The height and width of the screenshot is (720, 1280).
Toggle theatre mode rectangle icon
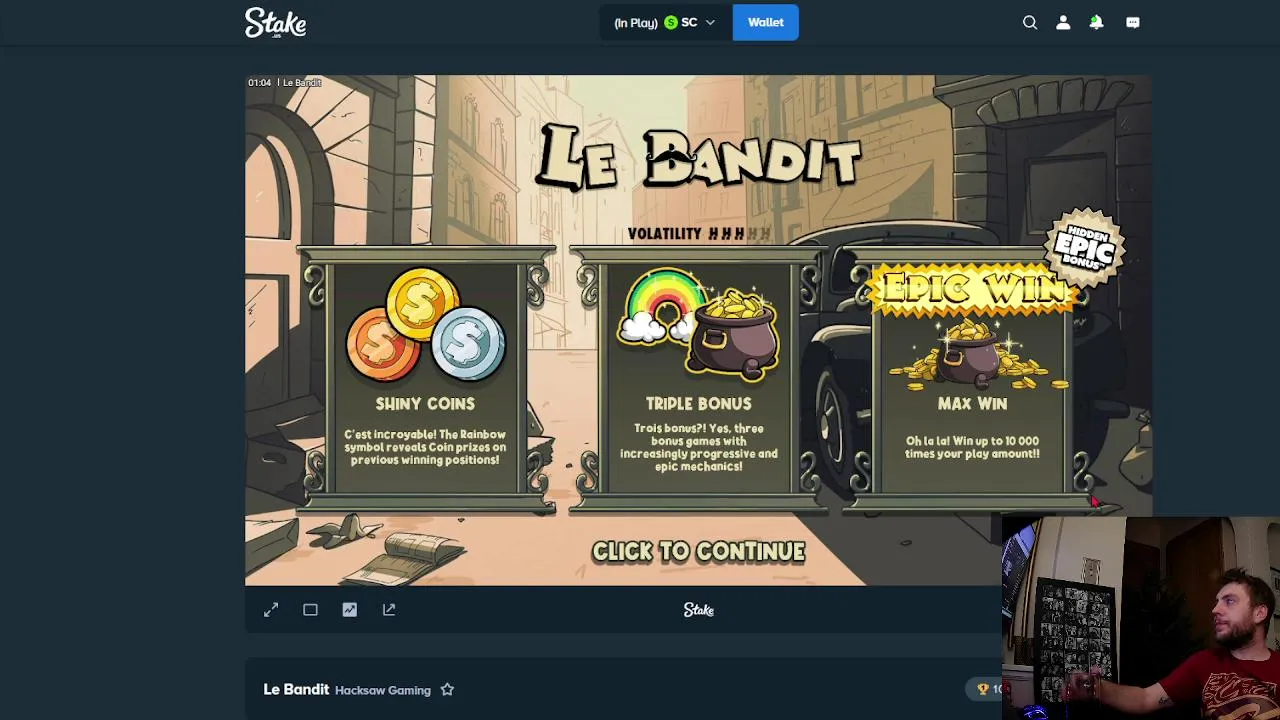point(310,609)
